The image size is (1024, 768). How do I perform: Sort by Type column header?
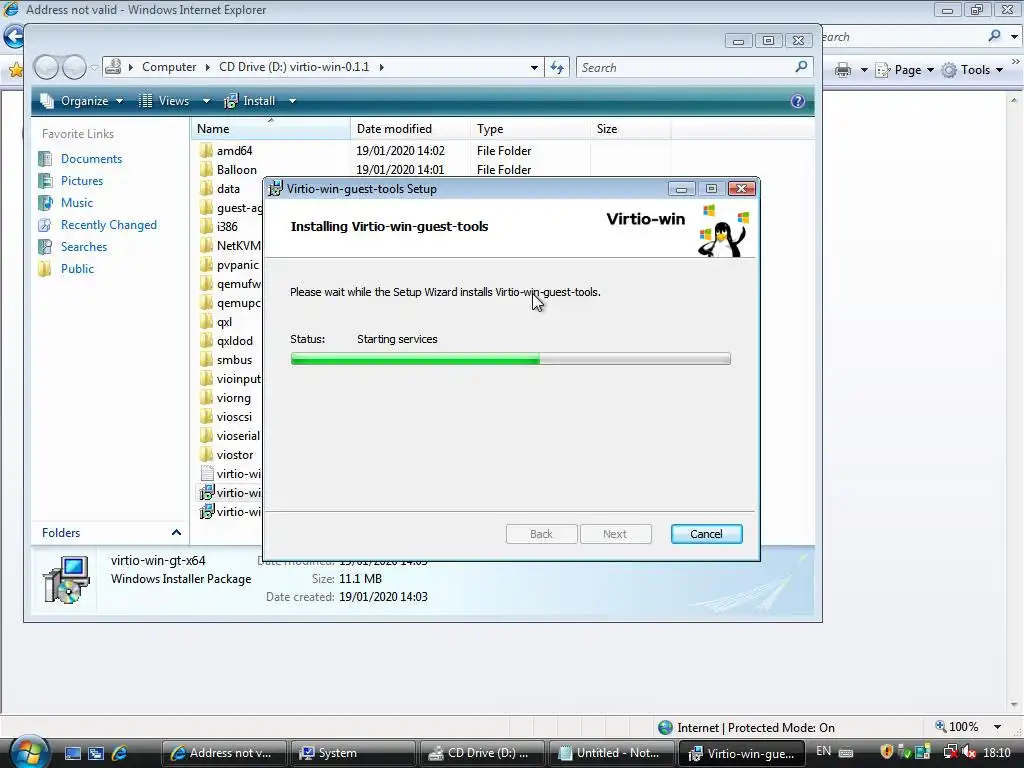(530, 129)
